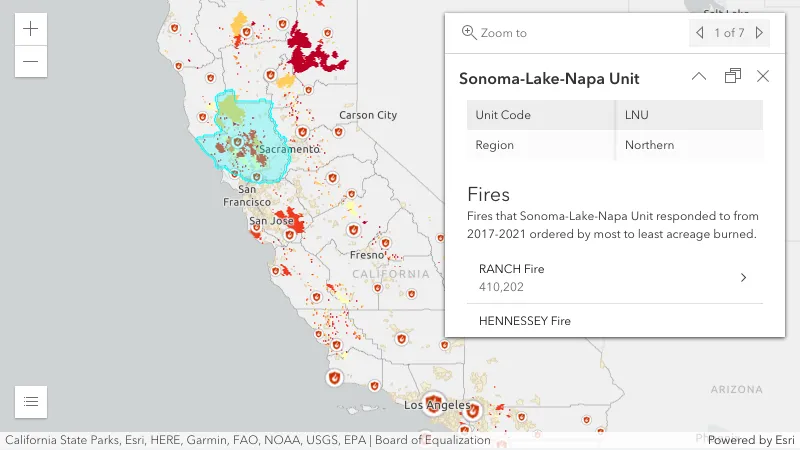Go to next feature in popup
800x450 pixels.
pos(760,33)
